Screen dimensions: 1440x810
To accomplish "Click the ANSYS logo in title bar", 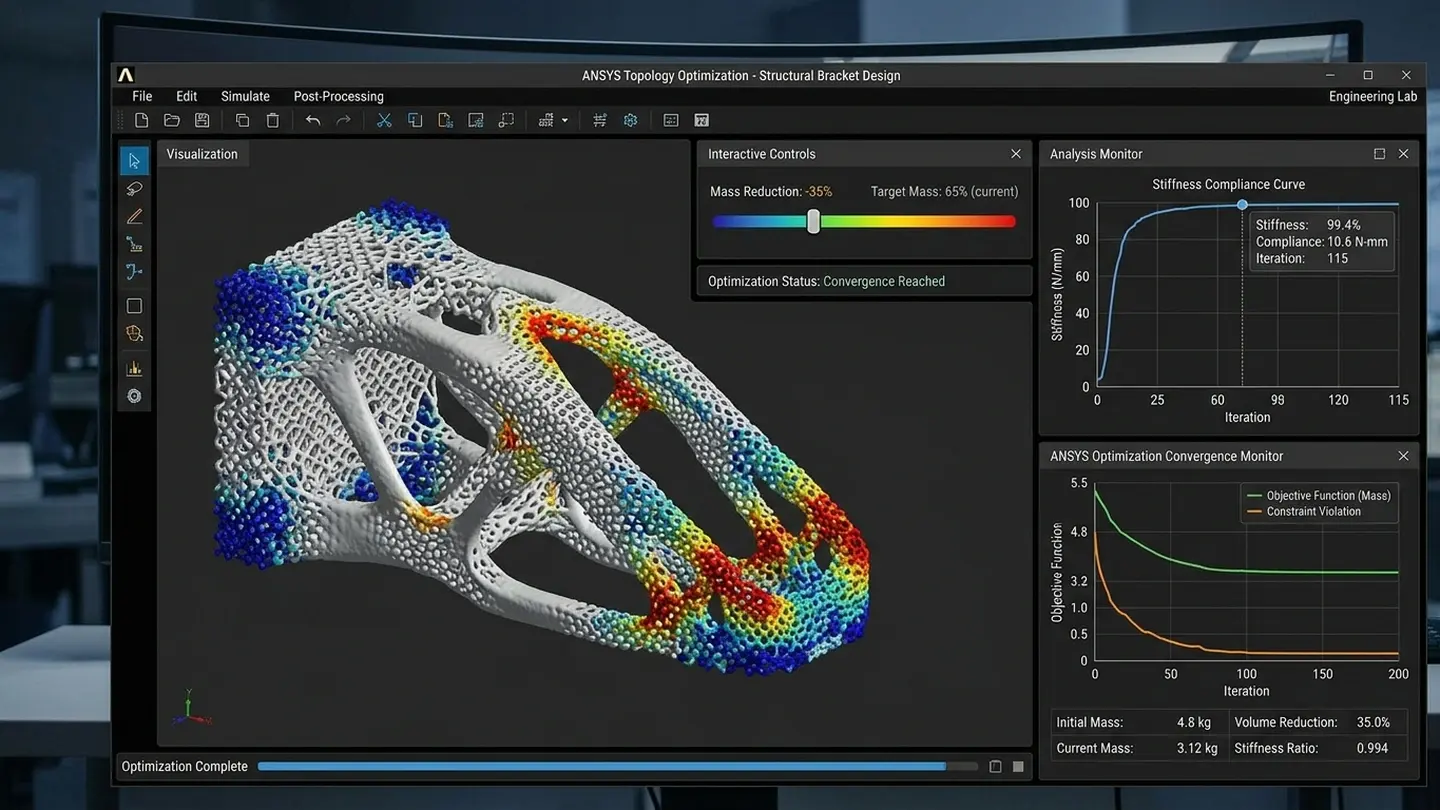I will pyautogui.click(x=125, y=75).
